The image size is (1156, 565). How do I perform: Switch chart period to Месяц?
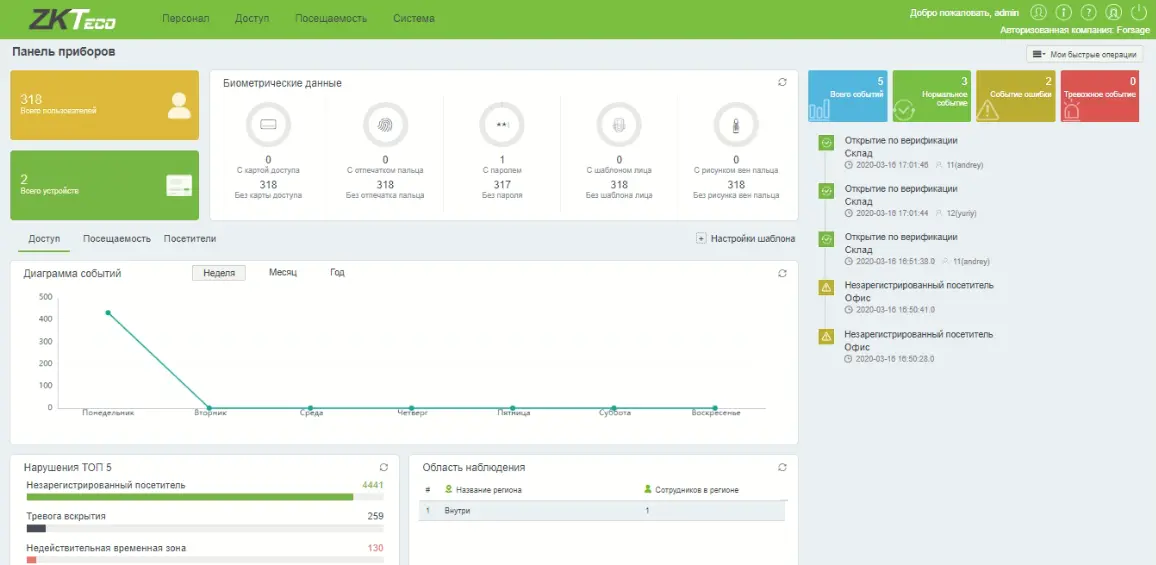coord(283,273)
